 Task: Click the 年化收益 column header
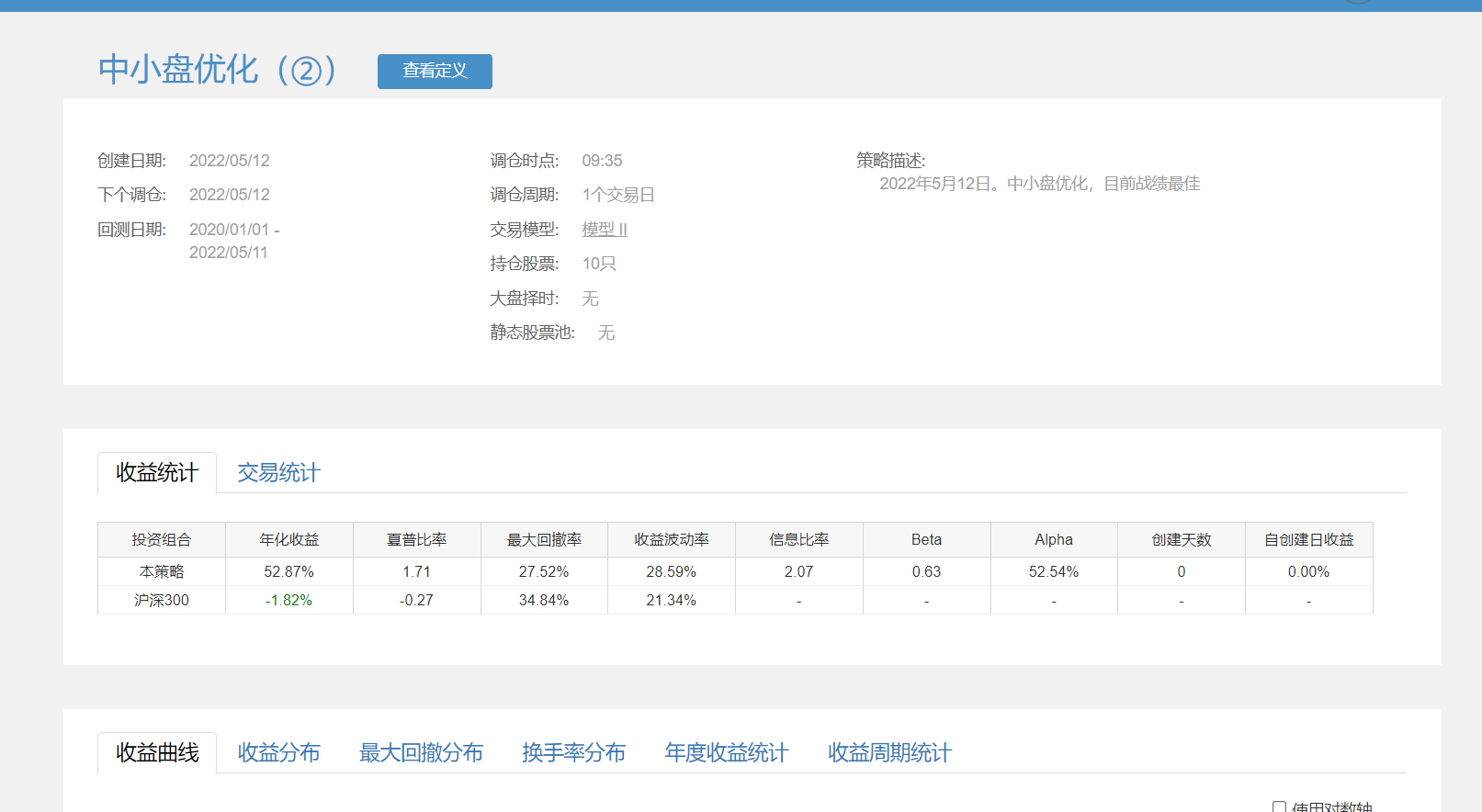[288, 540]
